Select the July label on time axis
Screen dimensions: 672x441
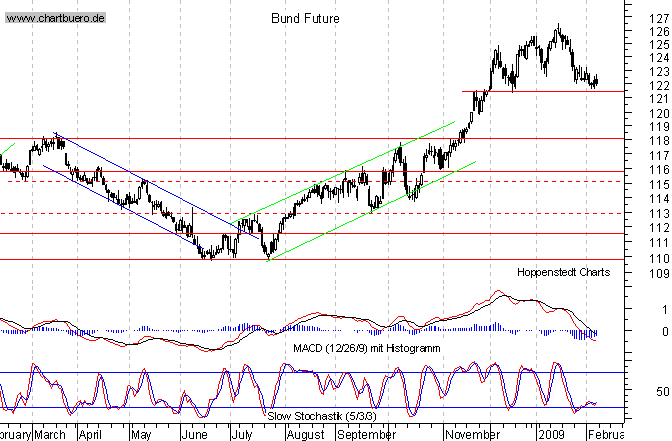(x=242, y=435)
